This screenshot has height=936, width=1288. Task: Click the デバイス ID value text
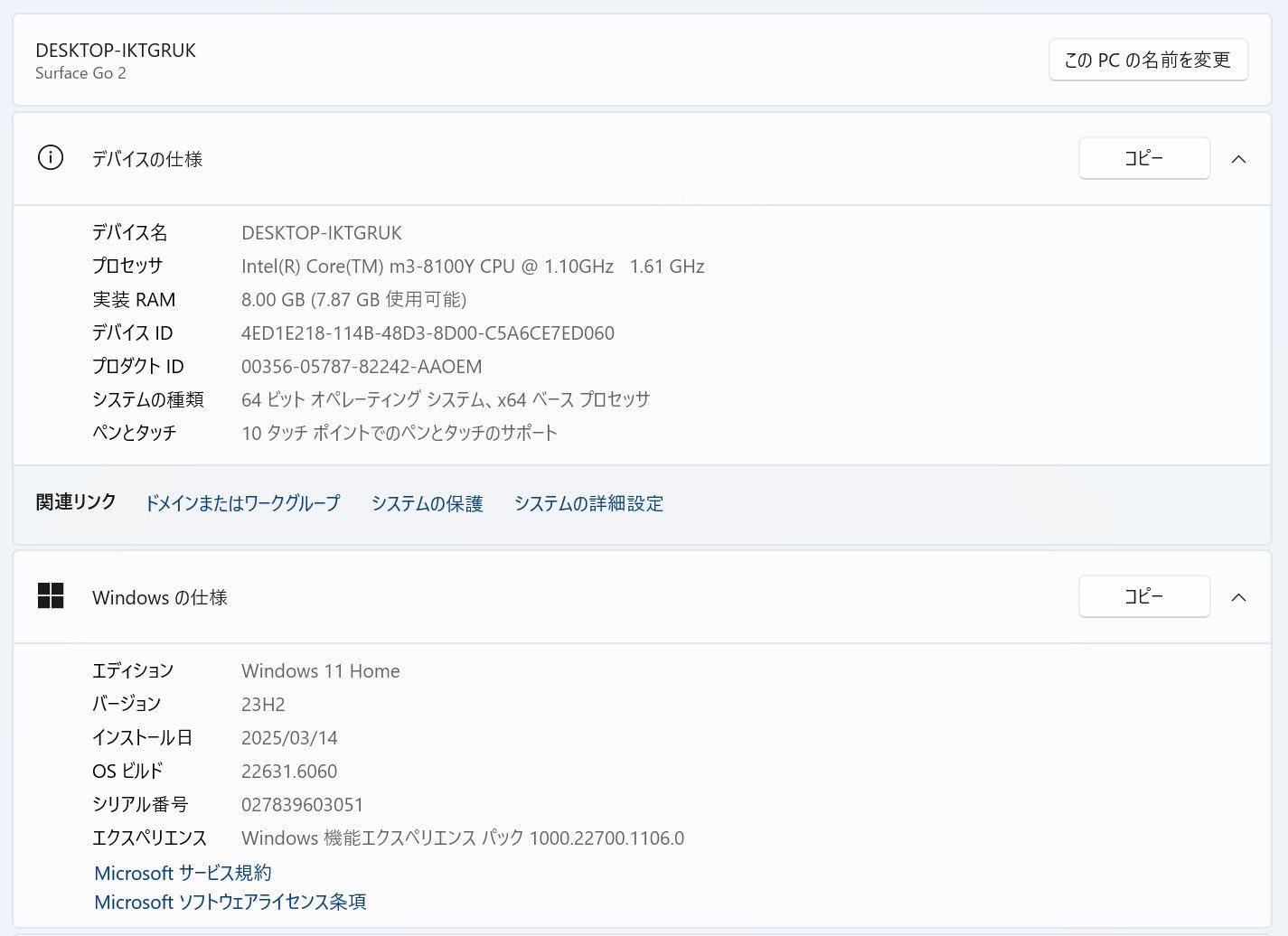(x=428, y=333)
